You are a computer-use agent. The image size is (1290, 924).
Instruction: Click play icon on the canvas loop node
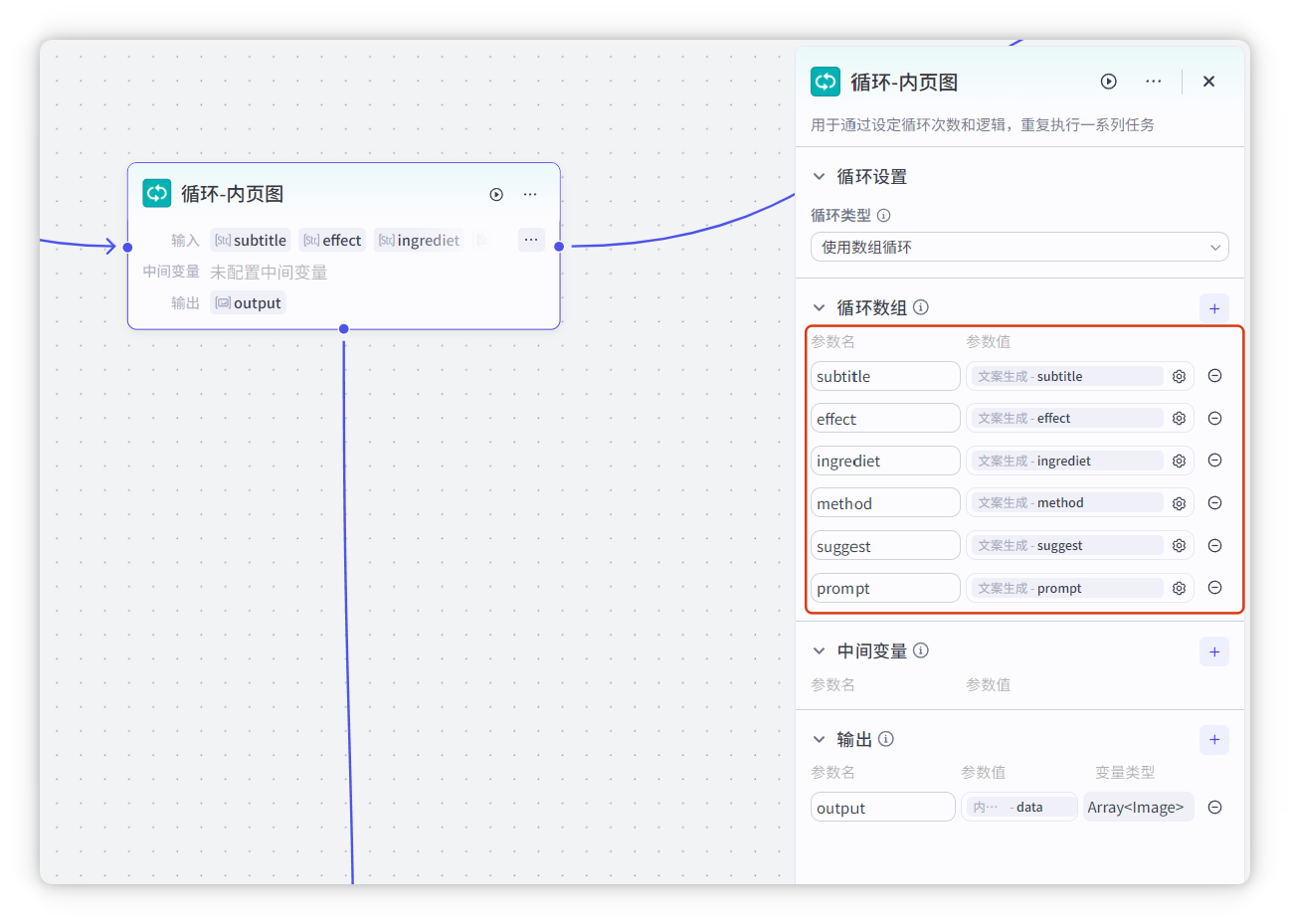click(x=496, y=194)
